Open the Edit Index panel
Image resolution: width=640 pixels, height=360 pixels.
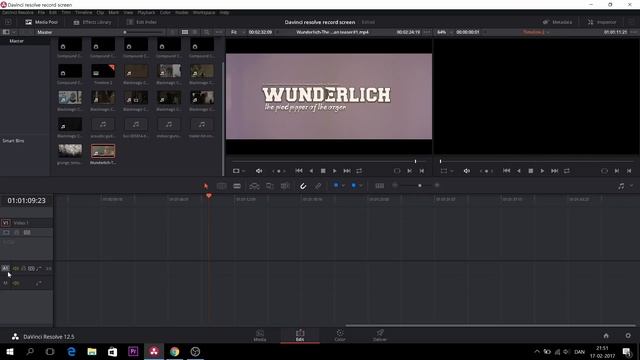(142, 22)
